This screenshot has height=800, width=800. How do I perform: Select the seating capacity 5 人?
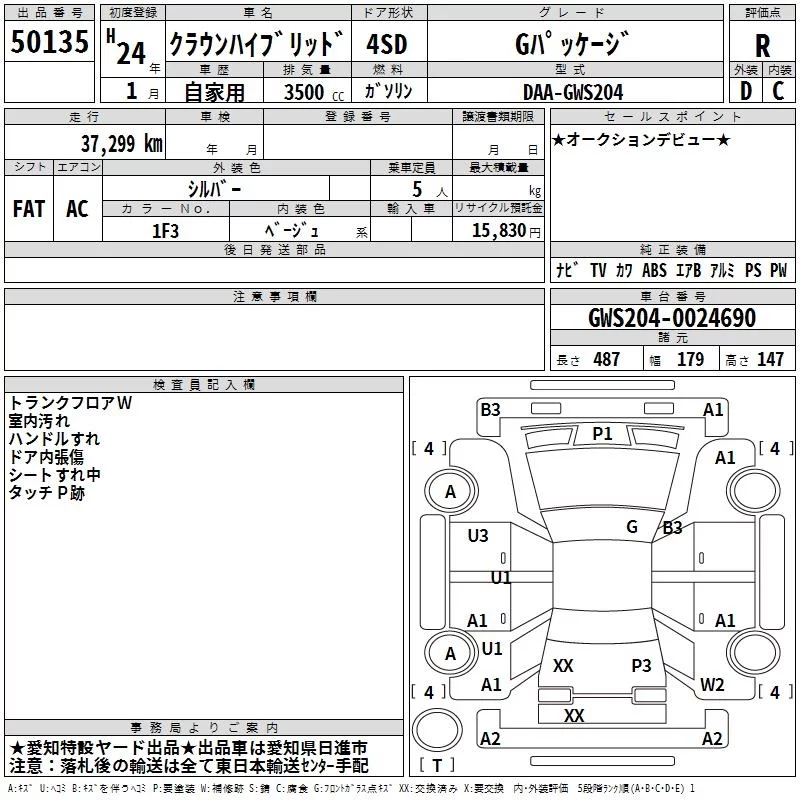click(430, 189)
